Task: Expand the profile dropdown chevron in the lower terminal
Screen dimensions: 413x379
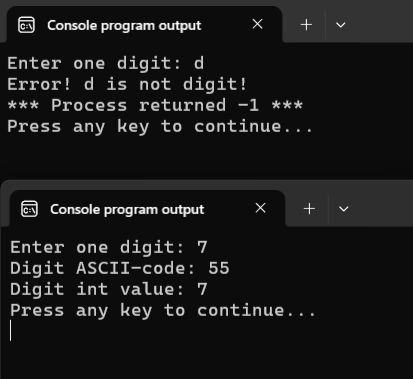Action: [x=343, y=209]
